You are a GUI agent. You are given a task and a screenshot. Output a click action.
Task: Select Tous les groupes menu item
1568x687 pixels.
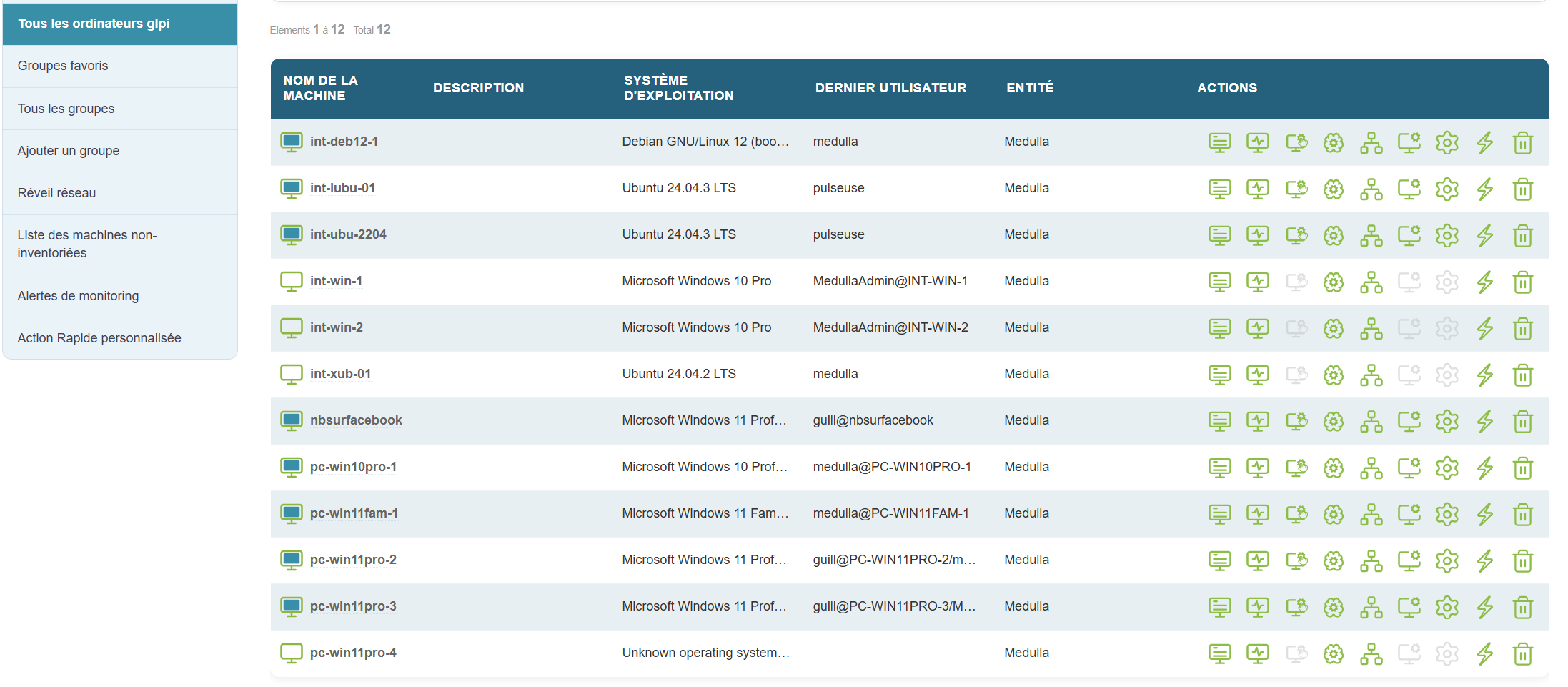coord(66,109)
